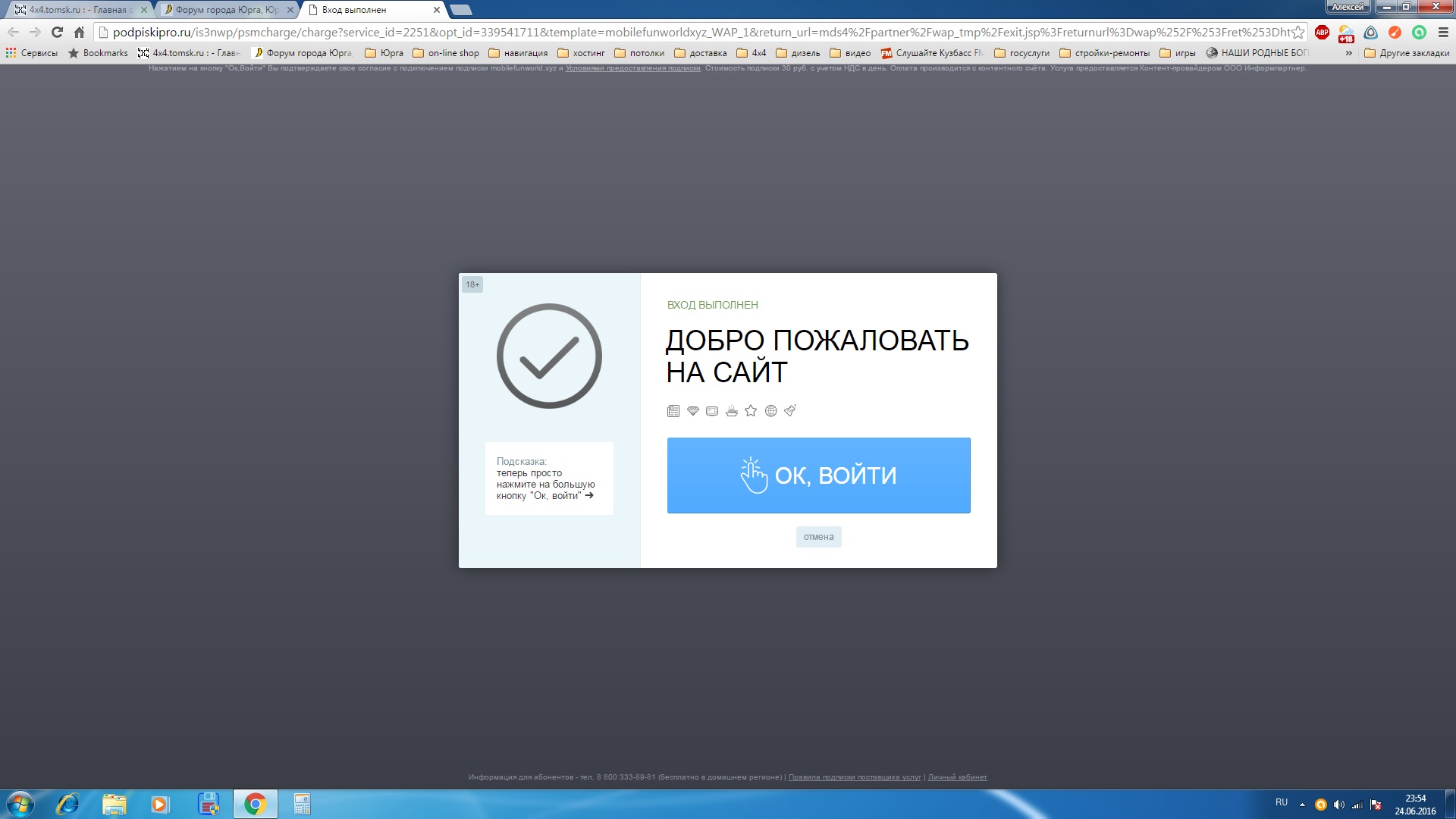Click the Windows Start button
Viewport: 1456px width, 819px height.
click(x=20, y=804)
